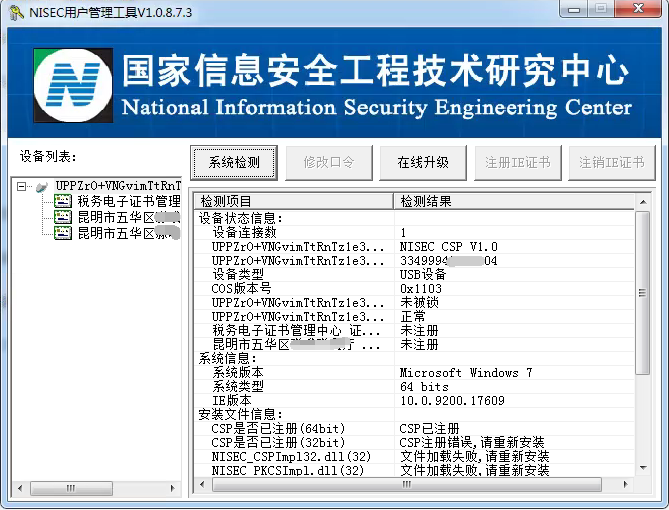Select the 系统类型 row
The image size is (669, 510).
click(x=414, y=387)
